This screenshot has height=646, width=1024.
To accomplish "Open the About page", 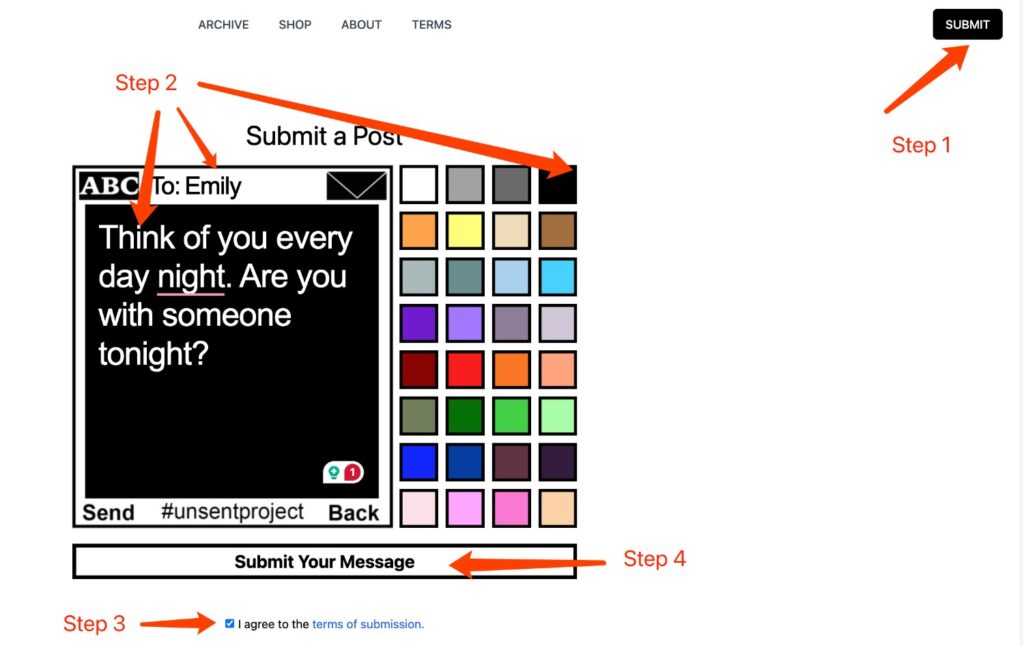I will pos(361,25).
